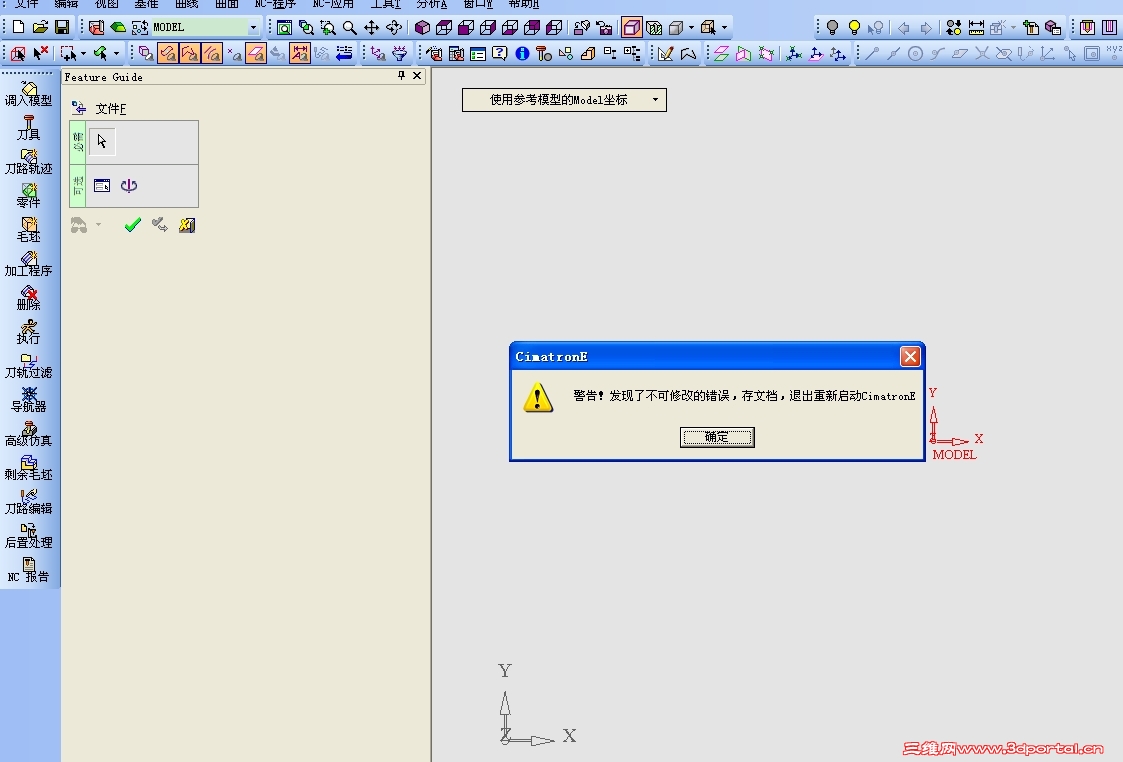
Task: Click 刀路轨迹 toolpath in sidebar
Action: [29, 162]
